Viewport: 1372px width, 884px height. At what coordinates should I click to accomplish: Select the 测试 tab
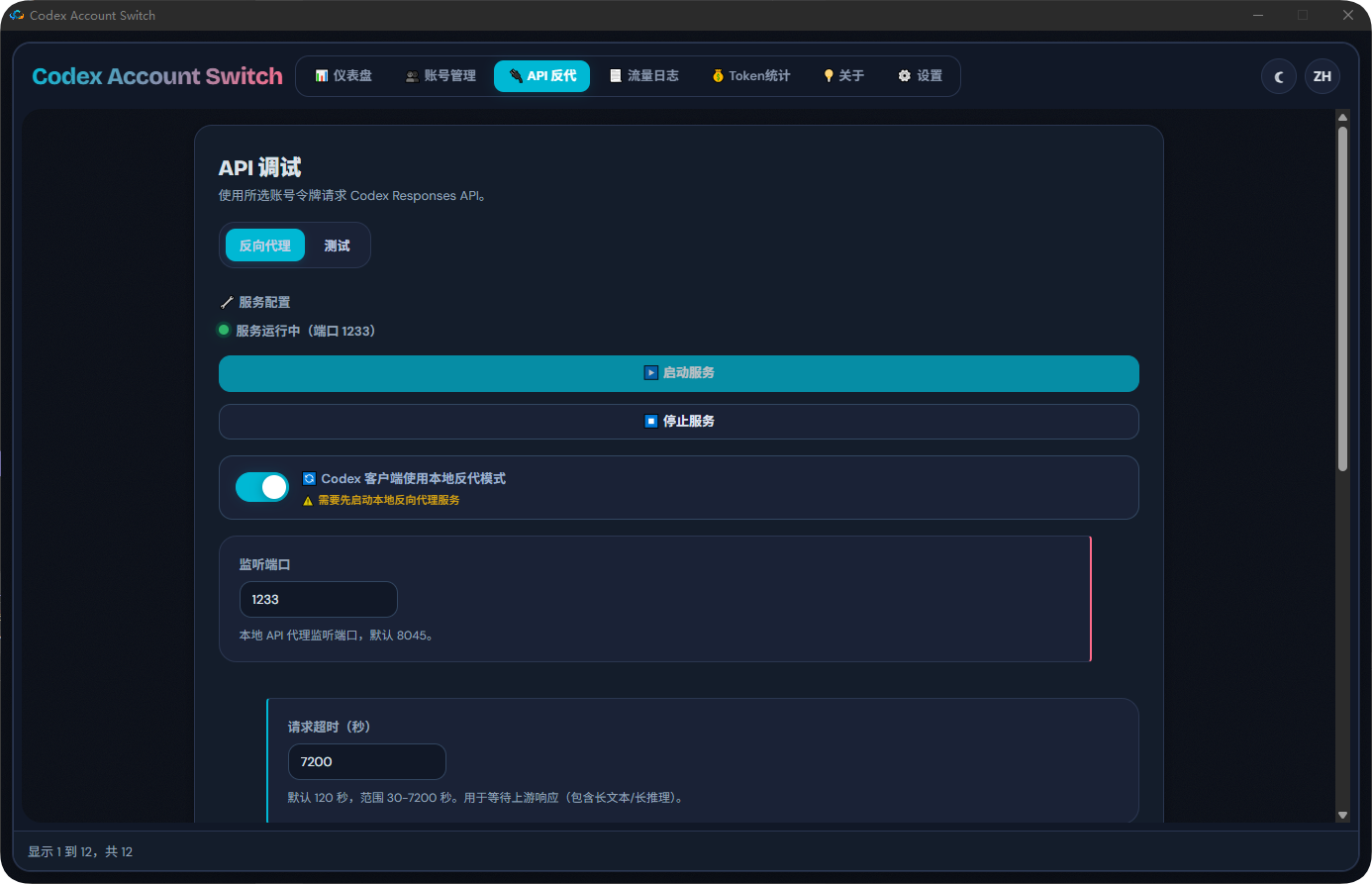point(336,245)
